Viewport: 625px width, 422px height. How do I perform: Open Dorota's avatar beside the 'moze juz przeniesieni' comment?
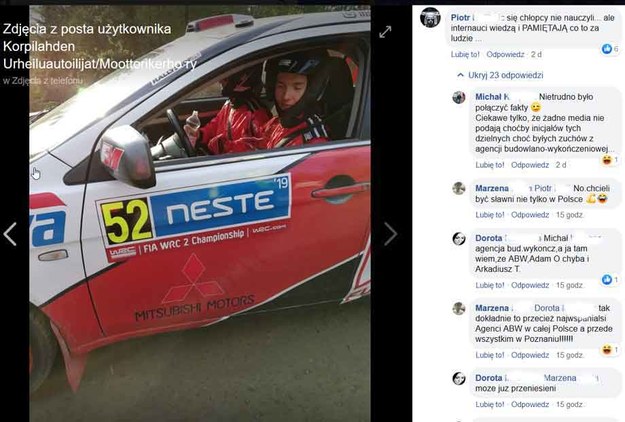pos(459,378)
